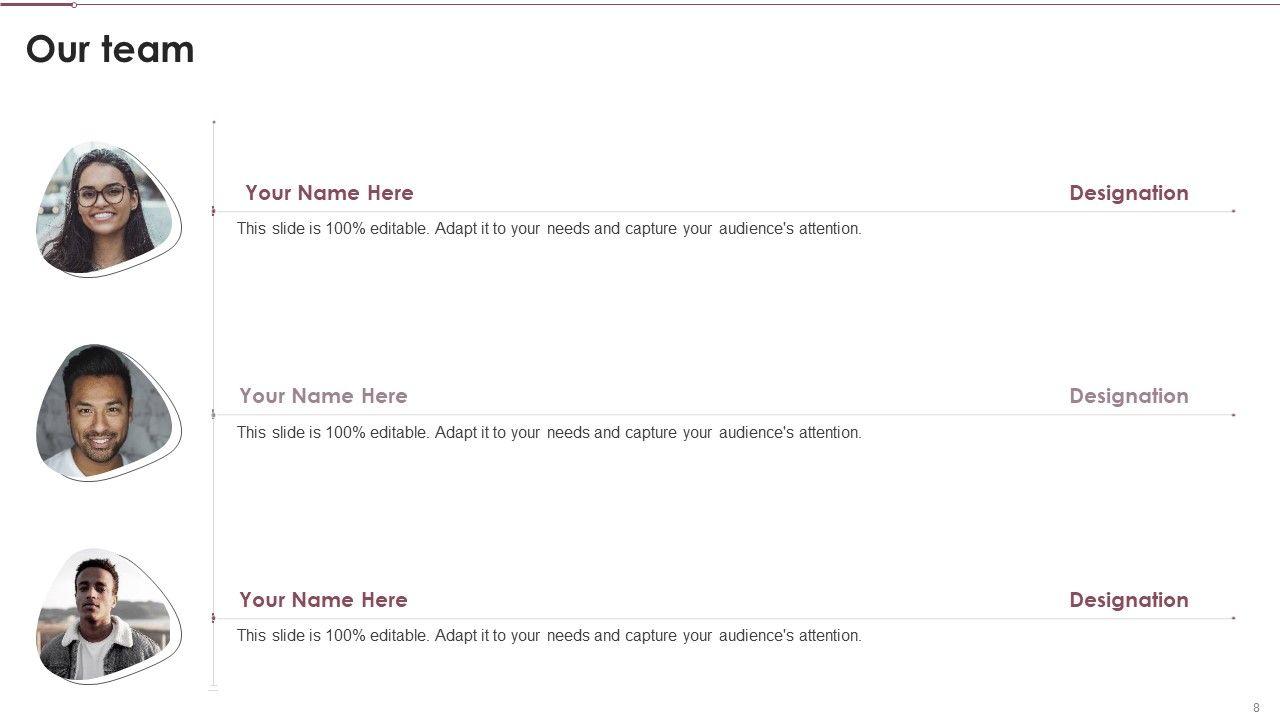Click the photo of man in denim jacket

[100, 616]
